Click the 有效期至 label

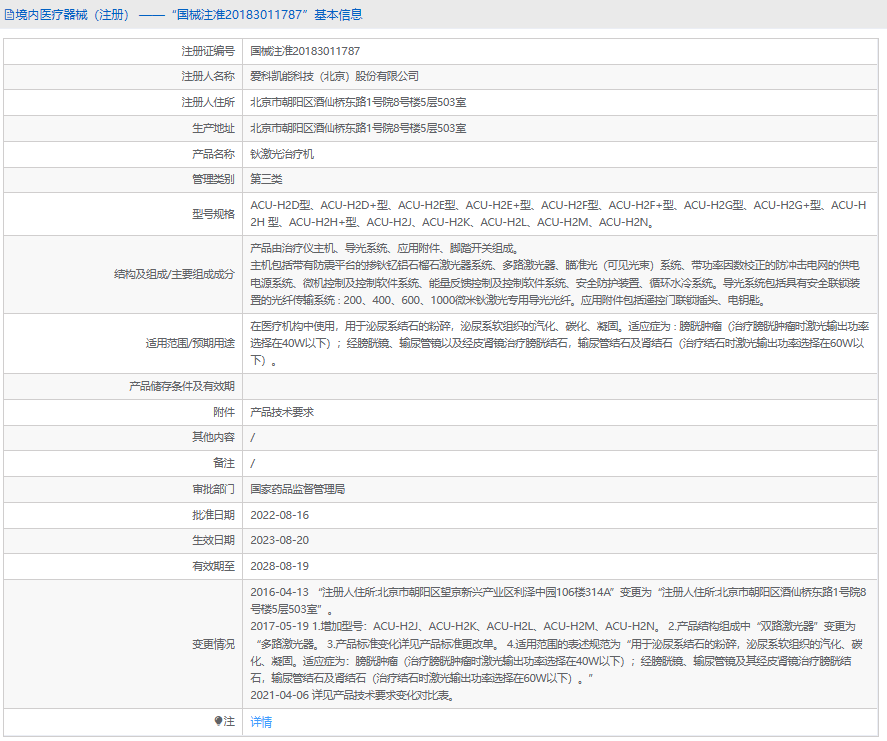click(x=213, y=566)
